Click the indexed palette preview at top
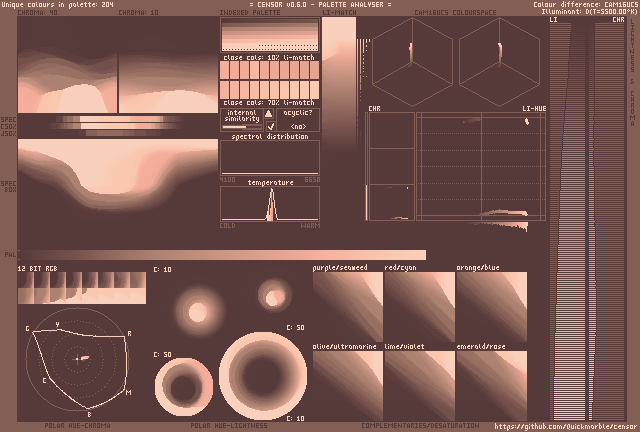The image size is (640, 432). pyautogui.click(x=269, y=36)
